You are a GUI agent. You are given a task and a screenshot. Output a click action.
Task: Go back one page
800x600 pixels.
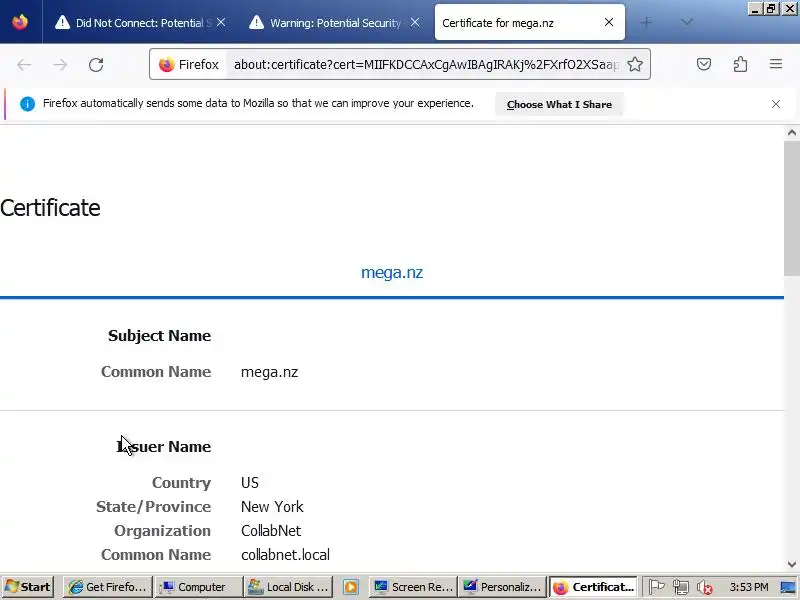(24, 65)
